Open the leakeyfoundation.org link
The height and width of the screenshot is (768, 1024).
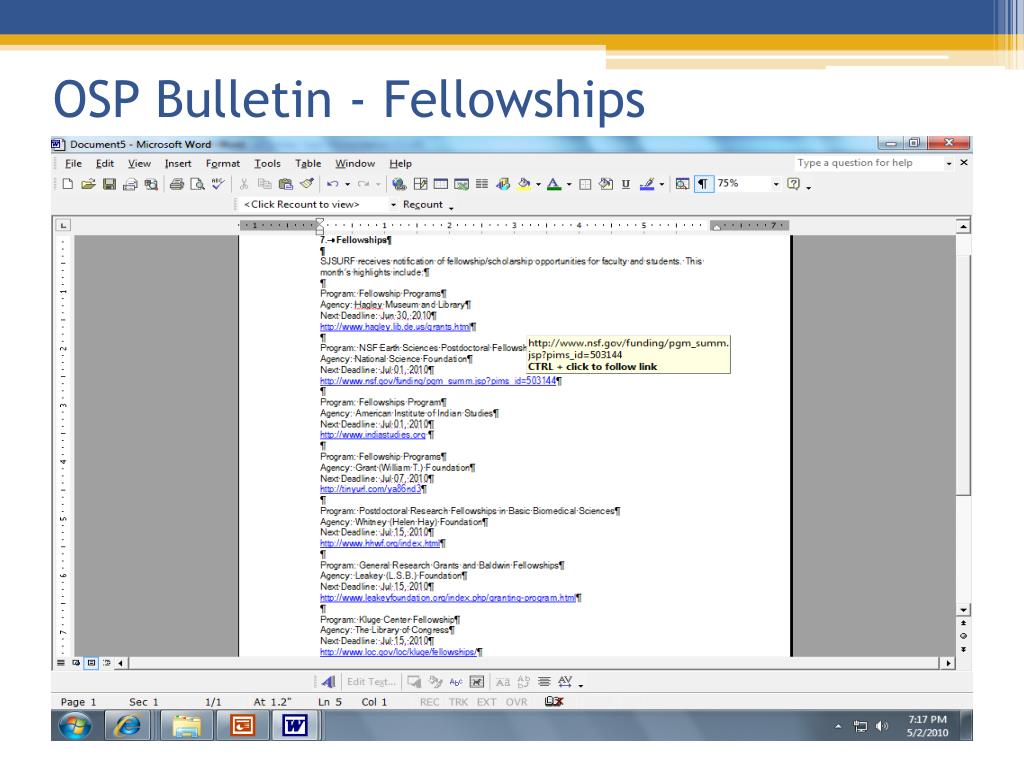pyautogui.click(x=448, y=598)
